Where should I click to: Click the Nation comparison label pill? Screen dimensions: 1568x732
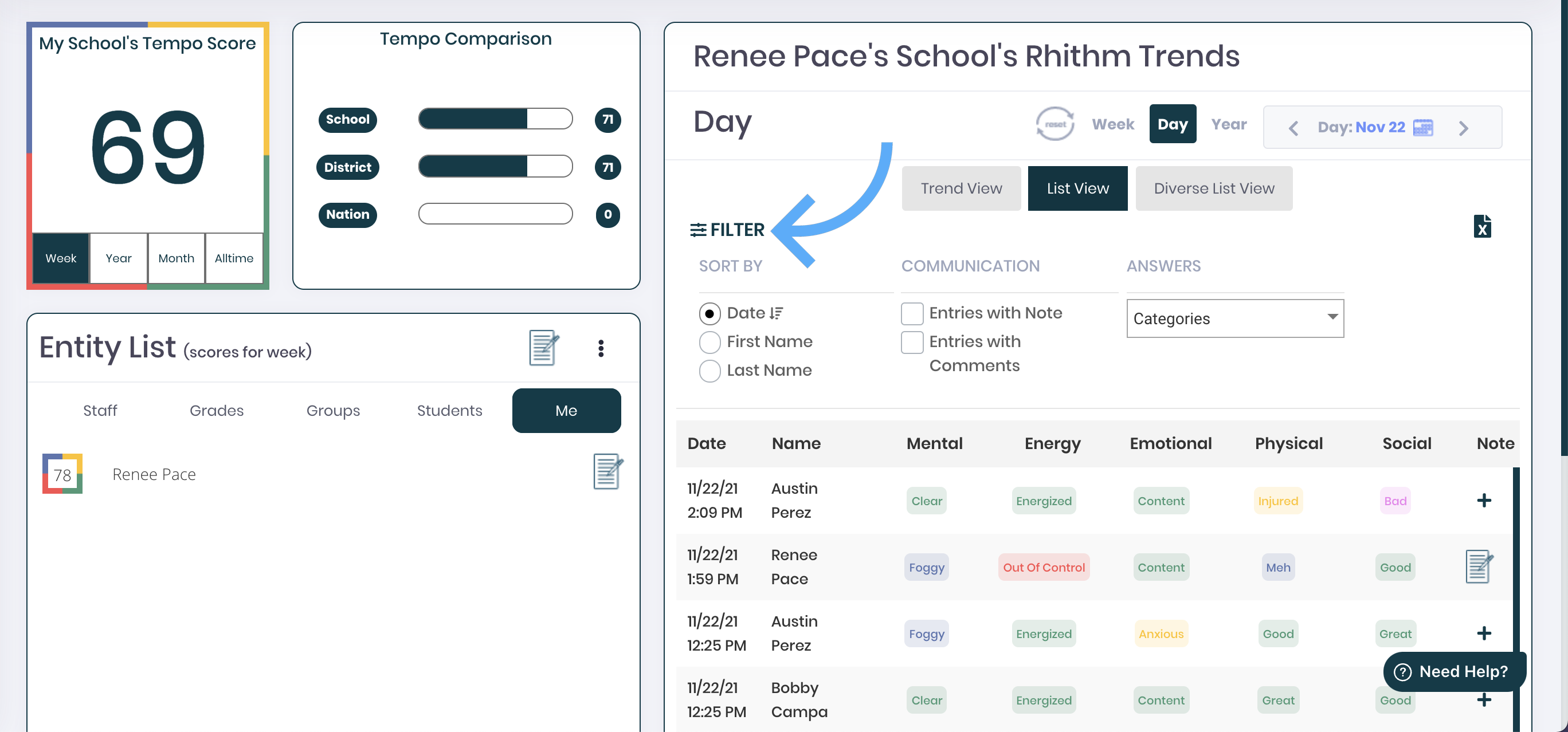click(347, 214)
